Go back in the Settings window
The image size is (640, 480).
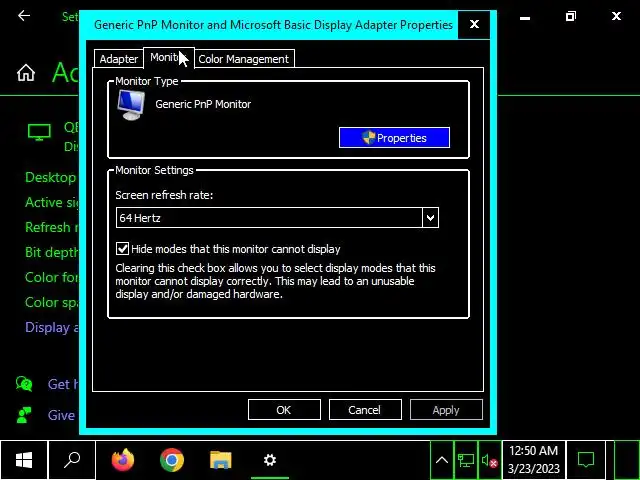tap(24, 16)
